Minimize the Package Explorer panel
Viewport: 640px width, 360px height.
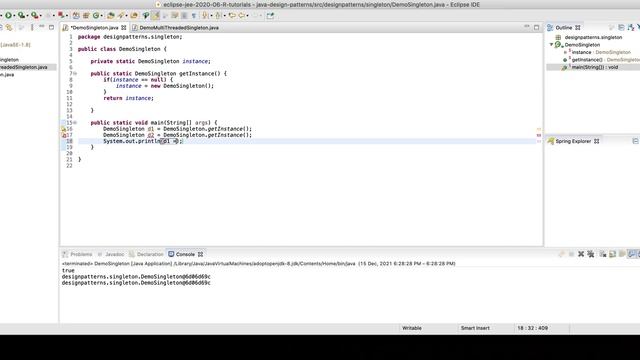pos(42,27)
